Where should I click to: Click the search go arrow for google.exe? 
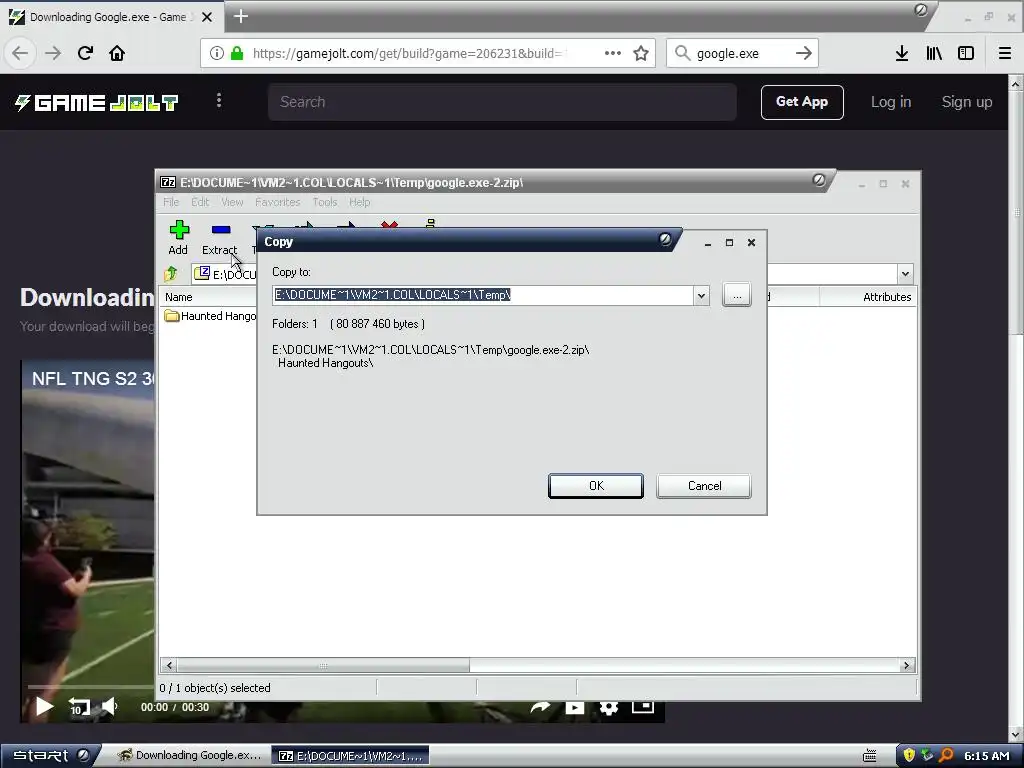point(803,53)
